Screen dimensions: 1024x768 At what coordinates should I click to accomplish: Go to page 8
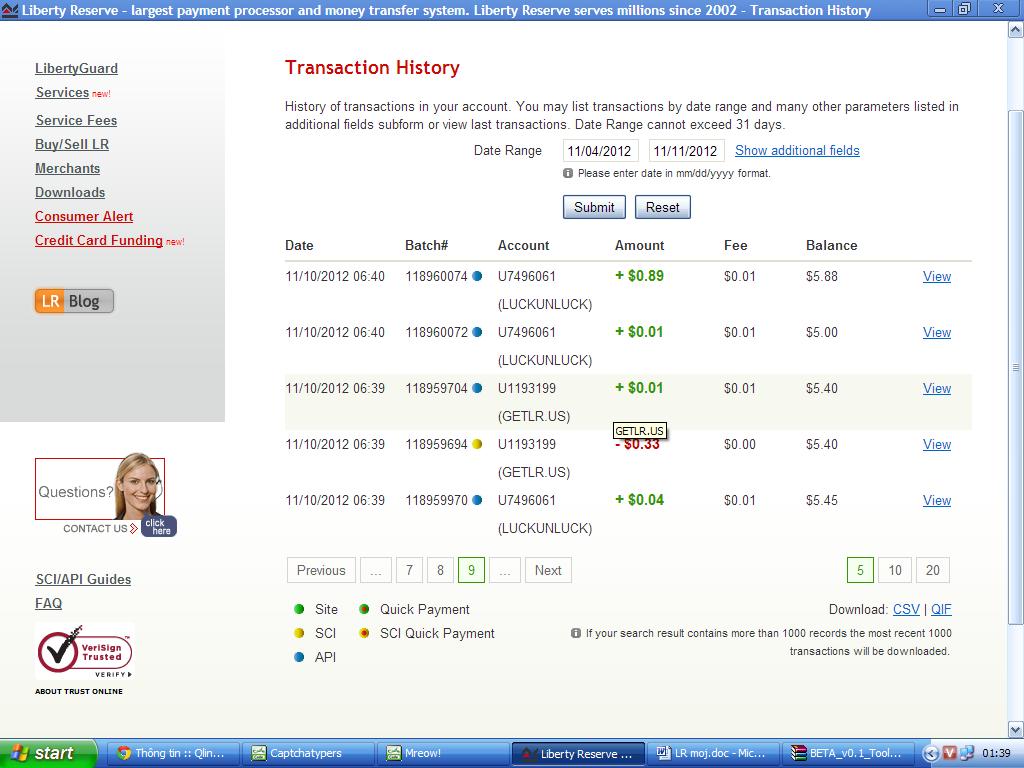click(440, 570)
